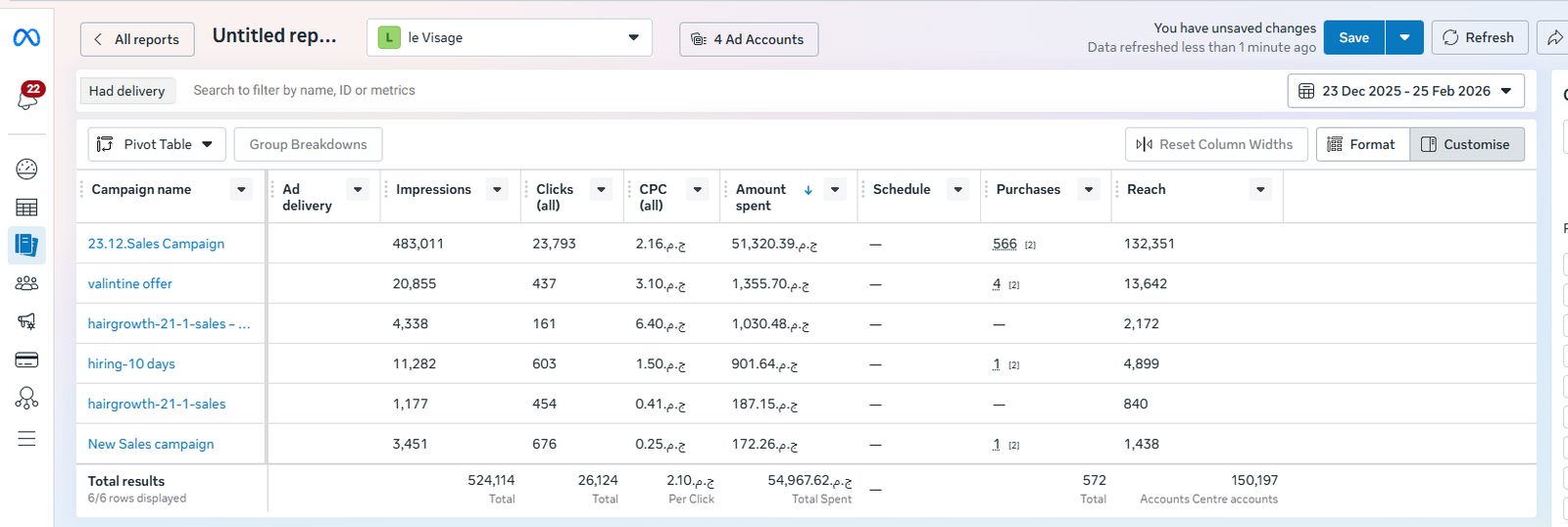Open the campaigns table grid icon in sidebar

tap(26, 207)
